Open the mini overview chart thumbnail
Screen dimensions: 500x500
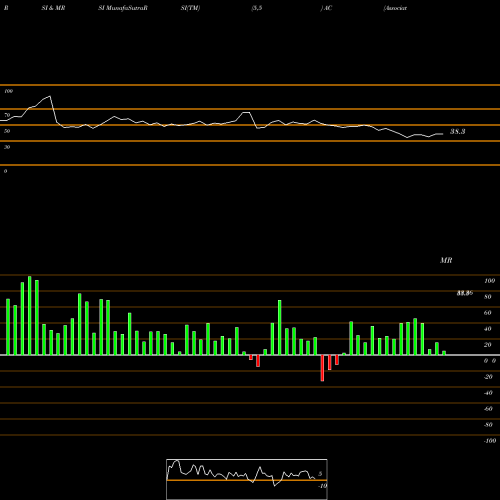coord(247,479)
